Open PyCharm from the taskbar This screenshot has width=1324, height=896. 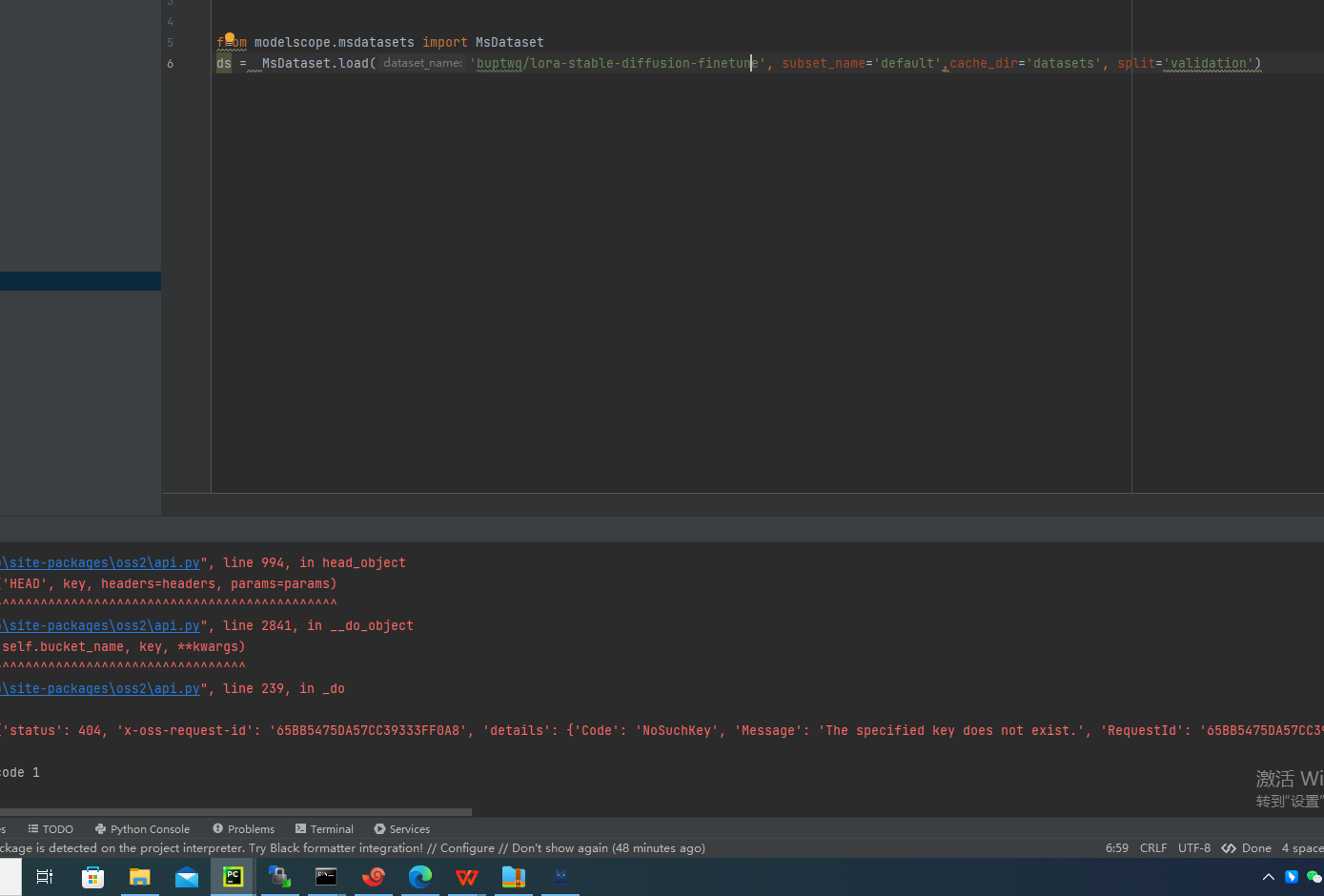coord(233,877)
